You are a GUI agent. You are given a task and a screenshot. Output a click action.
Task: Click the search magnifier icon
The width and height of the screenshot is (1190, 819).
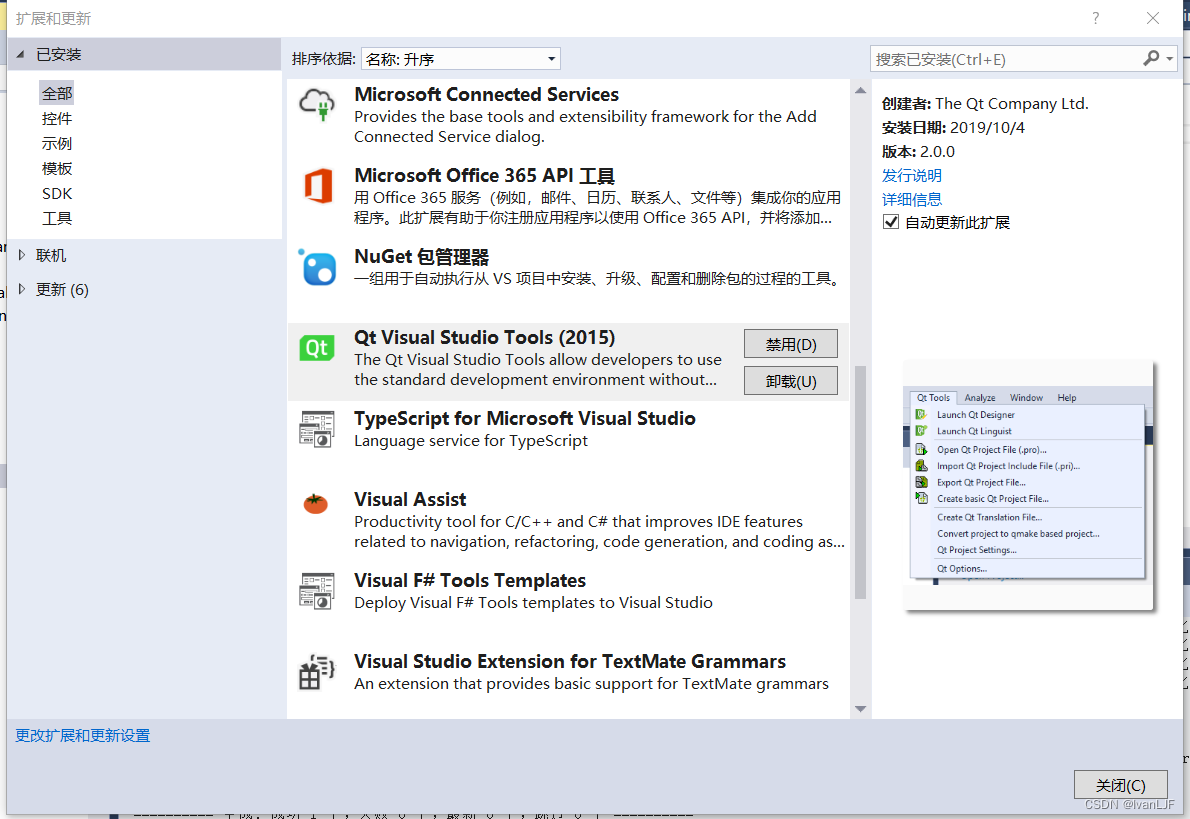pos(1151,58)
